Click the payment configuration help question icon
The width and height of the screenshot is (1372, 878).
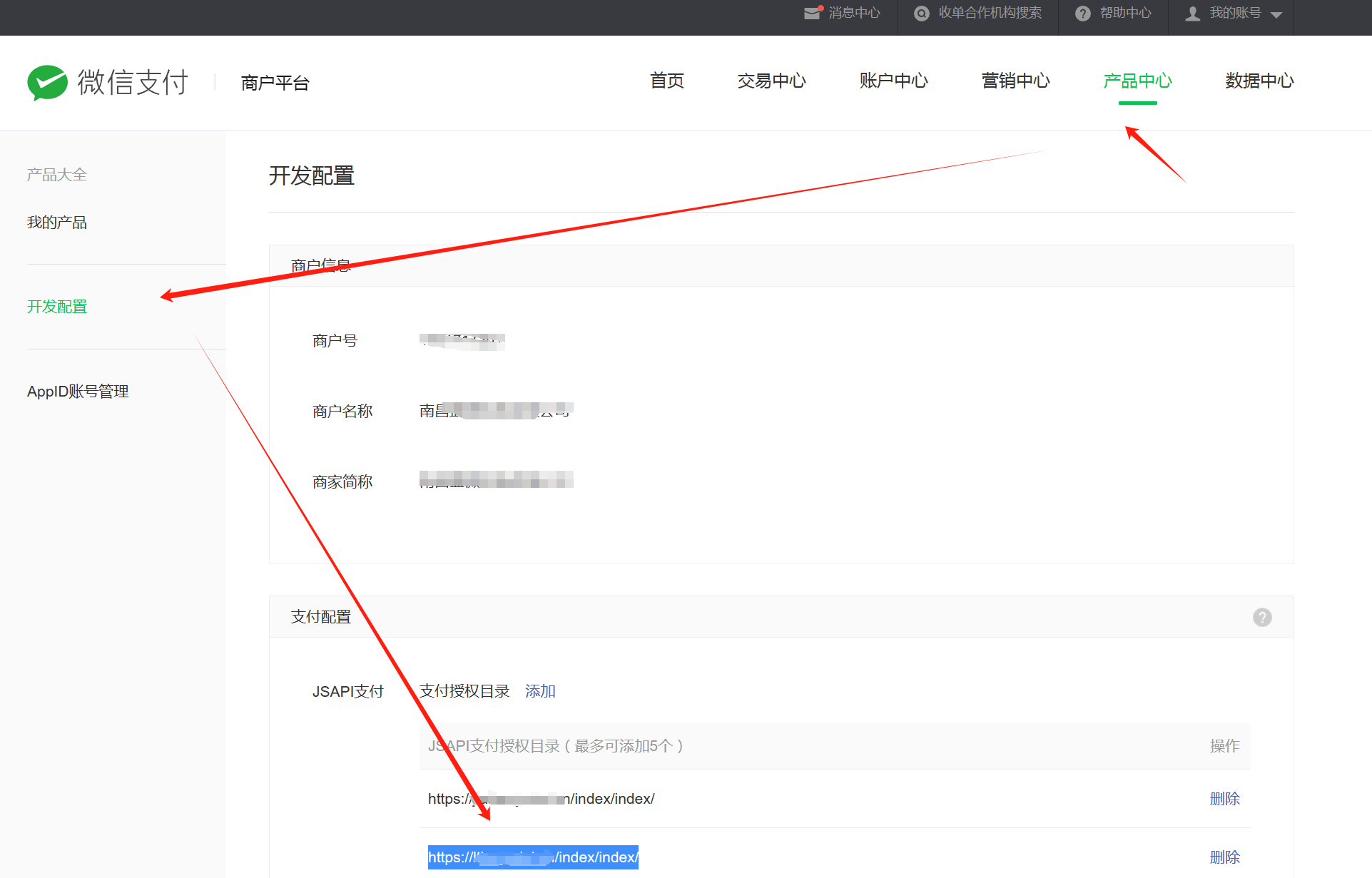[1261, 617]
